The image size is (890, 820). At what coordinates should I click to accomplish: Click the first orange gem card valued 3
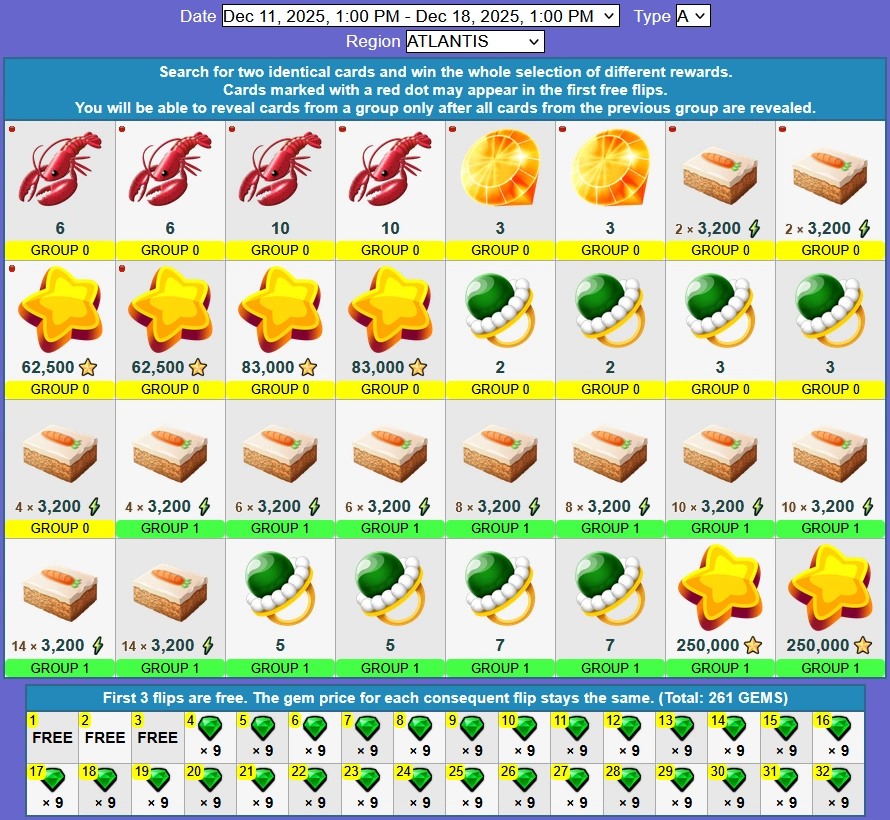[x=500, y=190]
